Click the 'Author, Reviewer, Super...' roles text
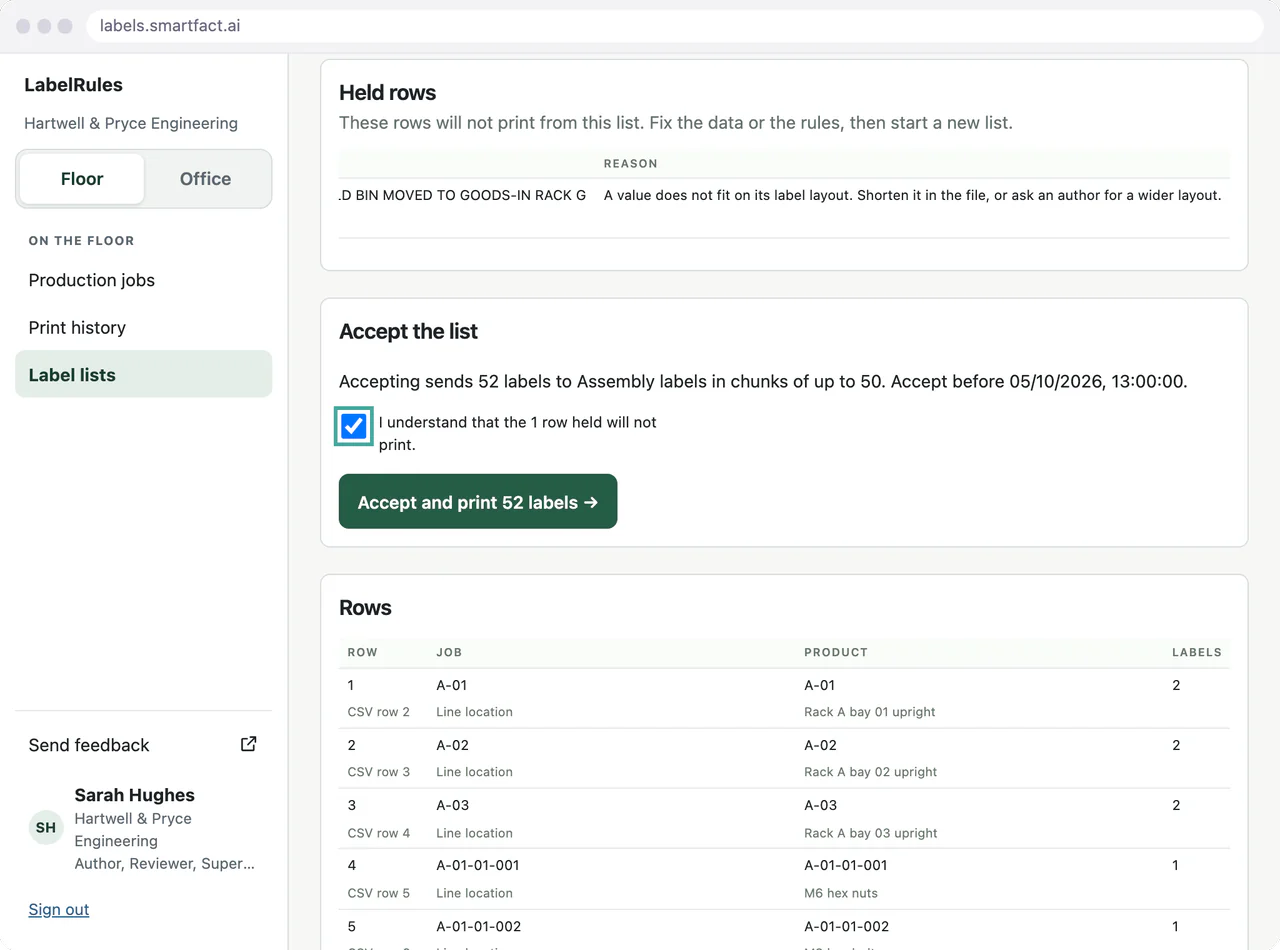 tap(165, 863)
